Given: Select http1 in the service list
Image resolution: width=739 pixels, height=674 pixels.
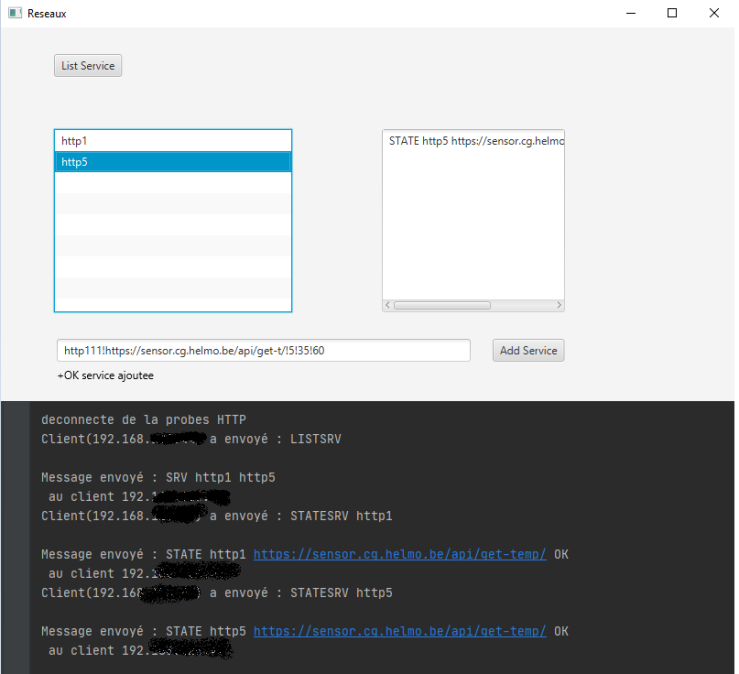Looking at the screenshot, I should point(173,141).
